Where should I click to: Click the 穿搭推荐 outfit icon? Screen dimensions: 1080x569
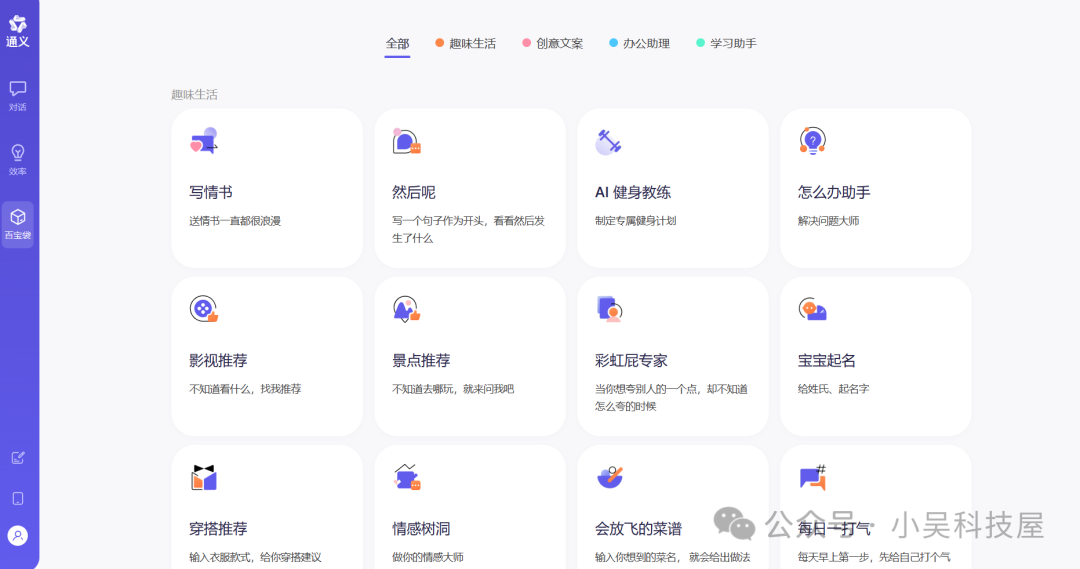(x=204, y=477)
